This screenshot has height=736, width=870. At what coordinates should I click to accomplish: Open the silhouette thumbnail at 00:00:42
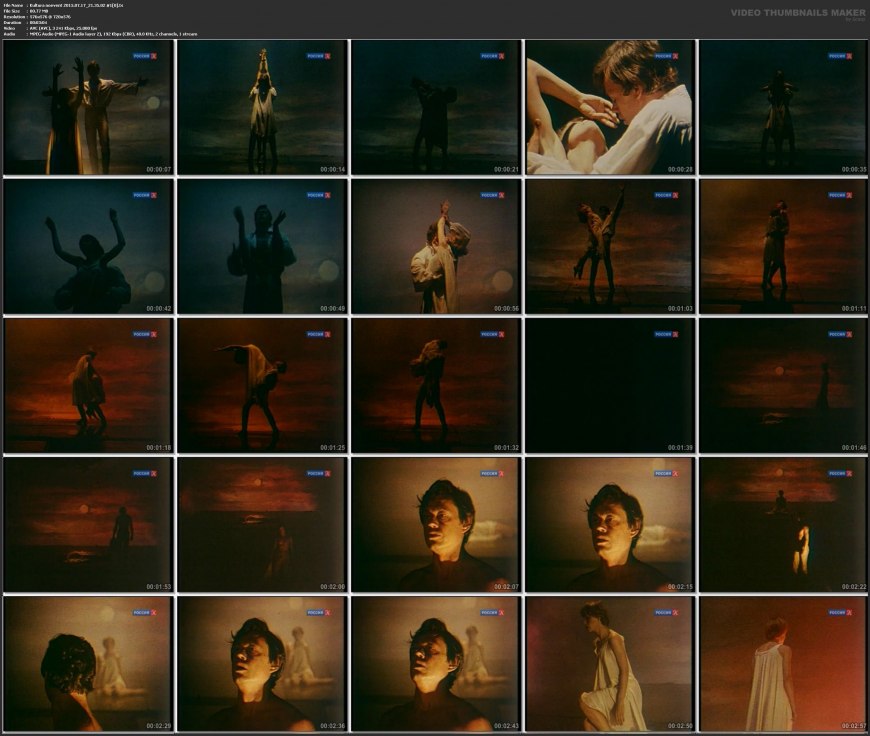pyautogui.click(x=87, y=247)
